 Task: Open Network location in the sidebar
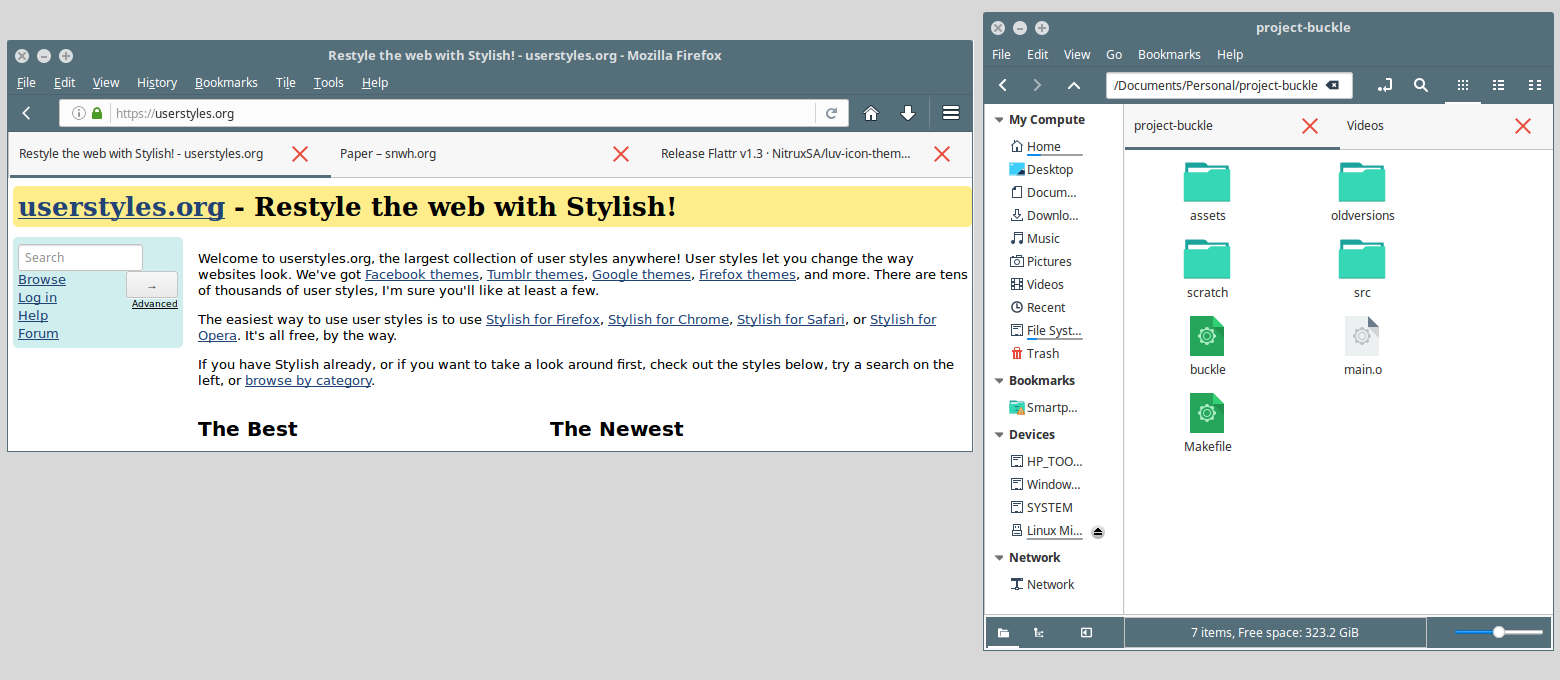pyautogui.click(x=1042, y=584)
